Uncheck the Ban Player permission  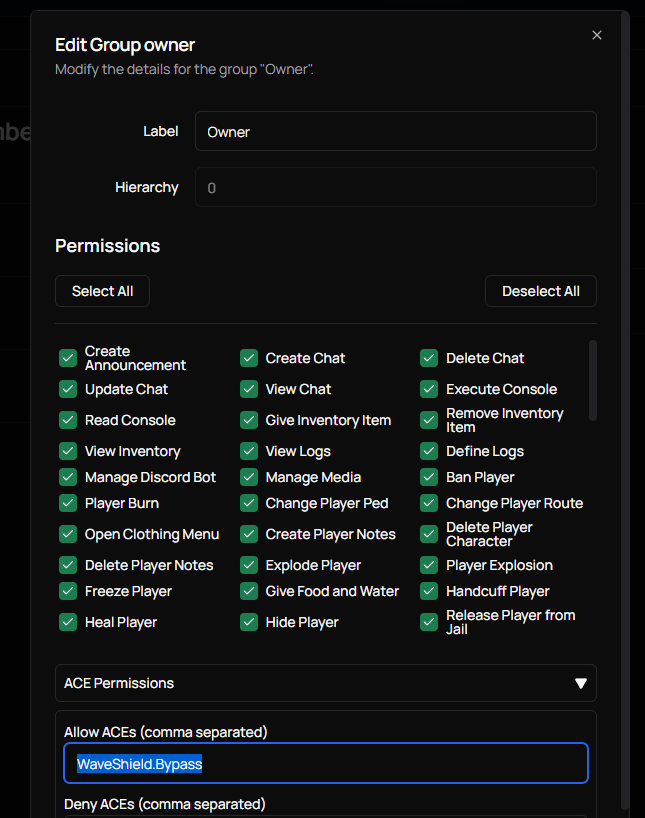pyautogui.click(x=429, y=477)
